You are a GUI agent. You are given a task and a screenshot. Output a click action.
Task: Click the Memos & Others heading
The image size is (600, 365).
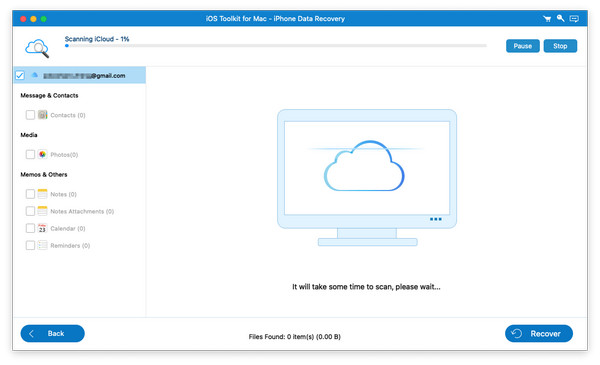44,174
